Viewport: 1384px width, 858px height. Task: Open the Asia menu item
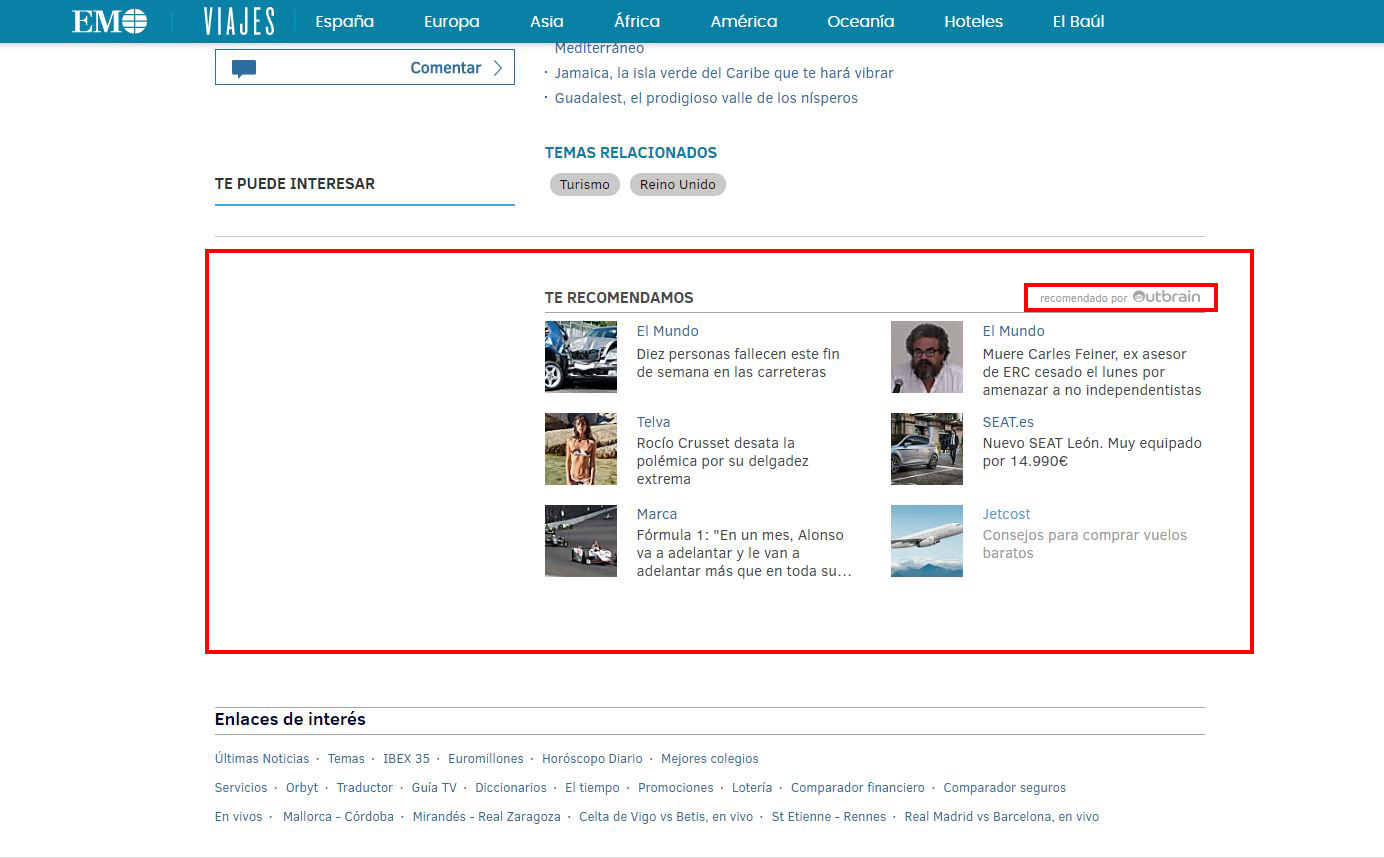(x=547, y=21)
